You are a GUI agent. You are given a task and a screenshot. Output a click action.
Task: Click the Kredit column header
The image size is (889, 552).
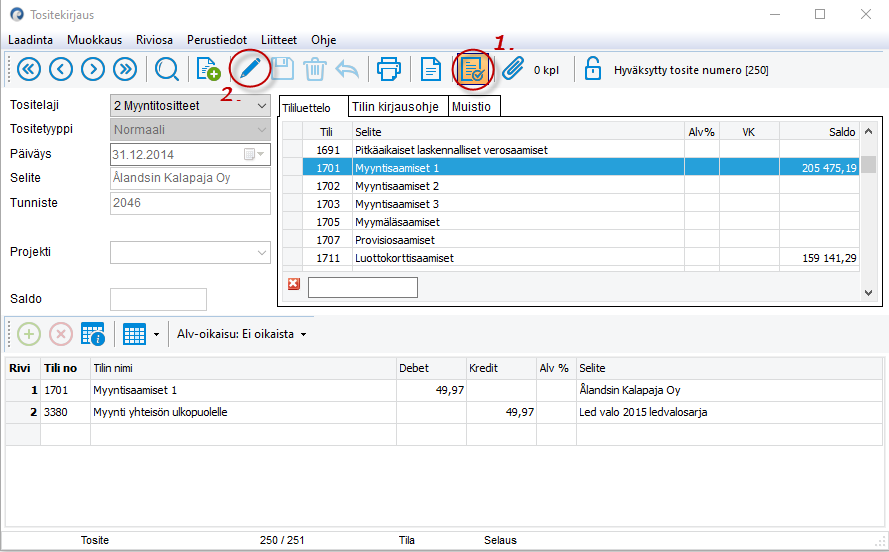click(501, 368)
